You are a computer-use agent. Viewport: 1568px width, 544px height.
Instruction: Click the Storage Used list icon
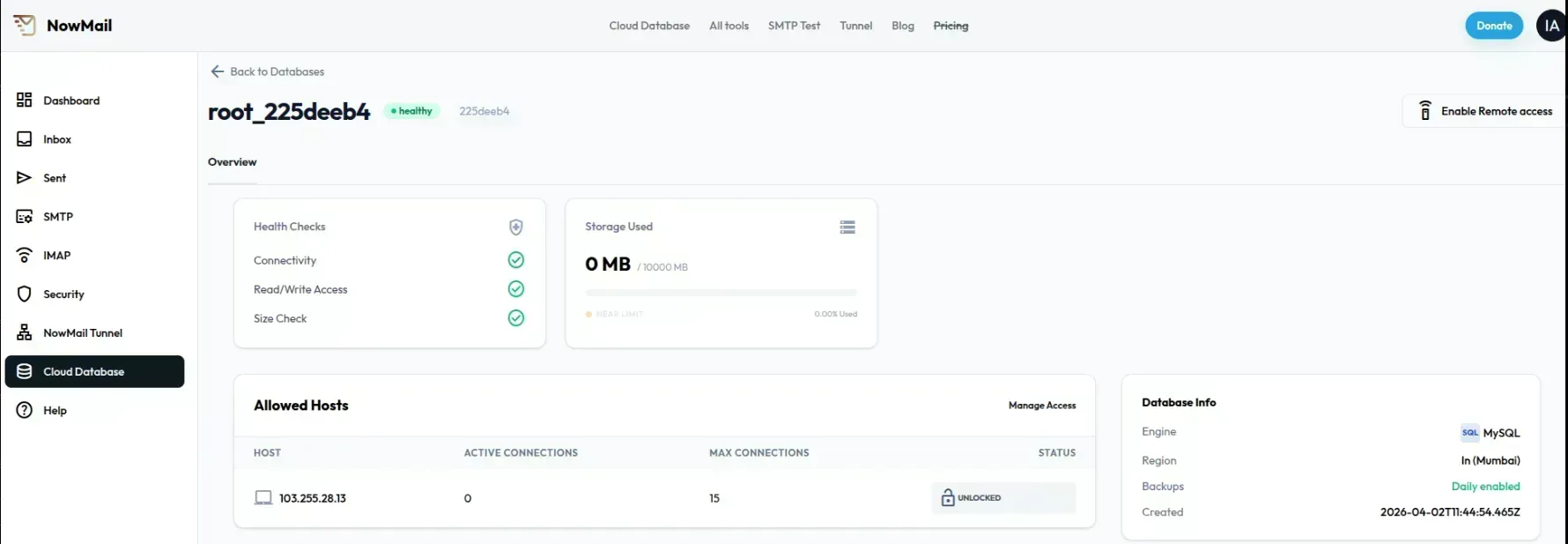coord(847,227)
